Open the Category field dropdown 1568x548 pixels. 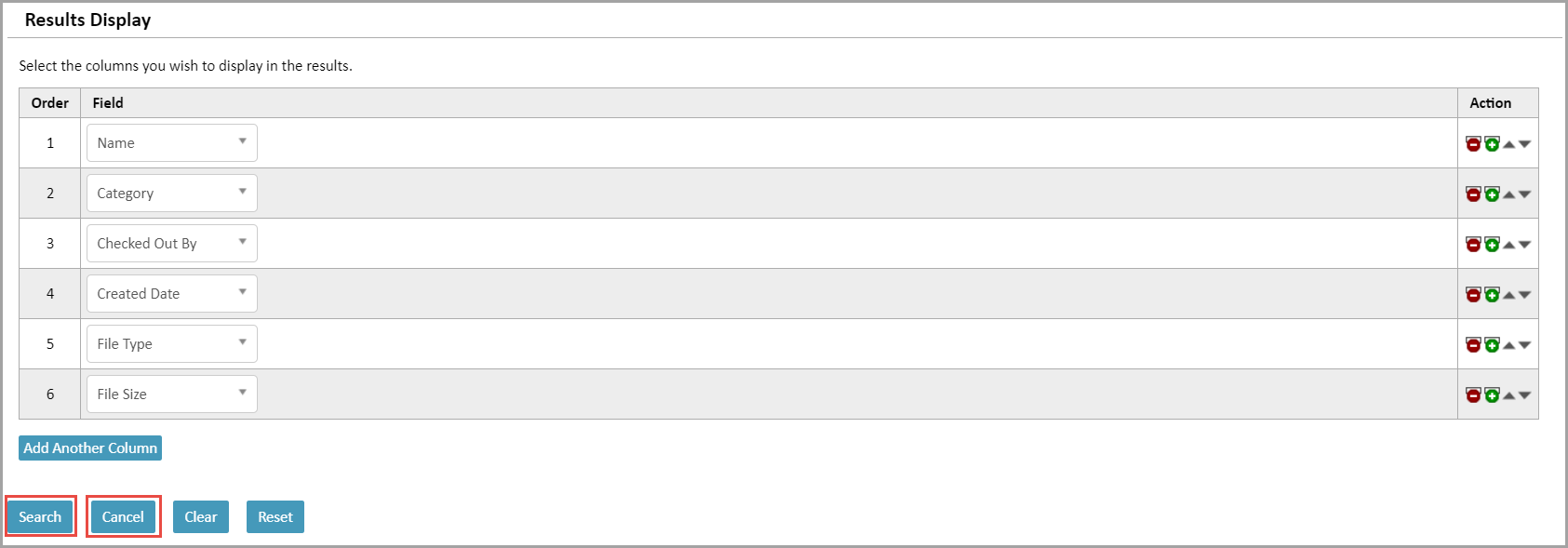171,193
